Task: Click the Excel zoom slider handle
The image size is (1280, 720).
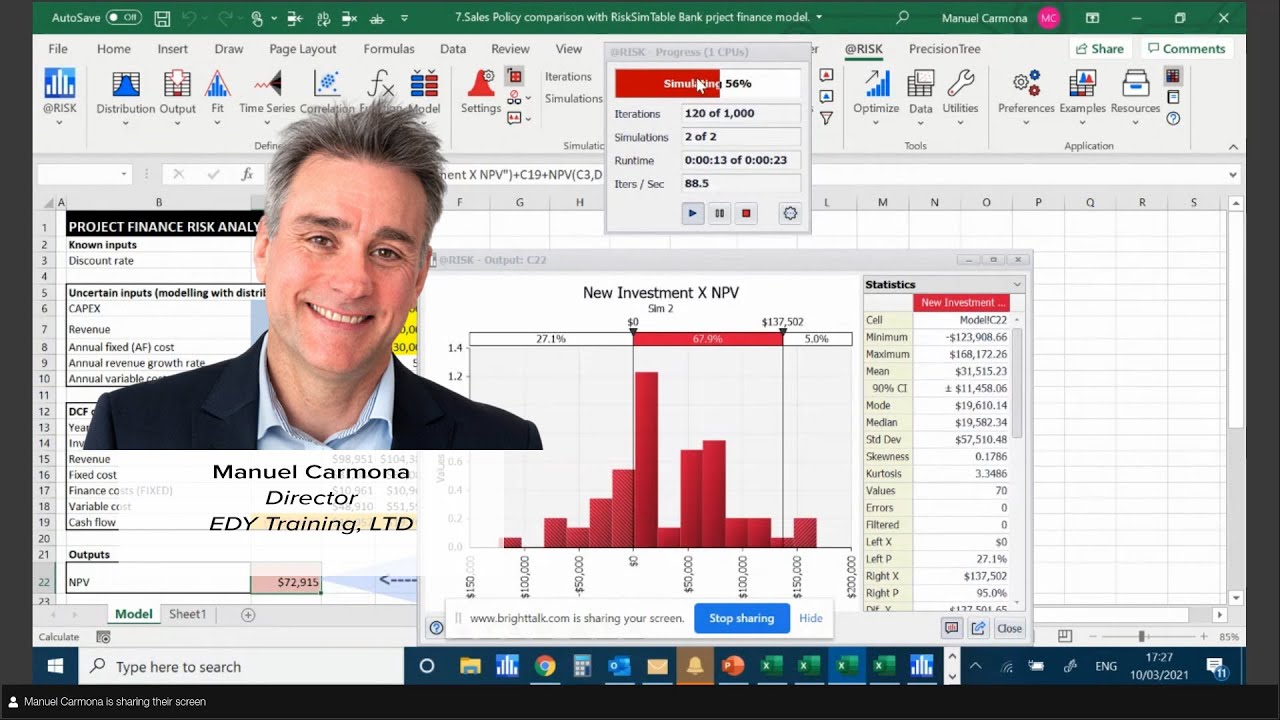Action: (x=1141, y=637)
